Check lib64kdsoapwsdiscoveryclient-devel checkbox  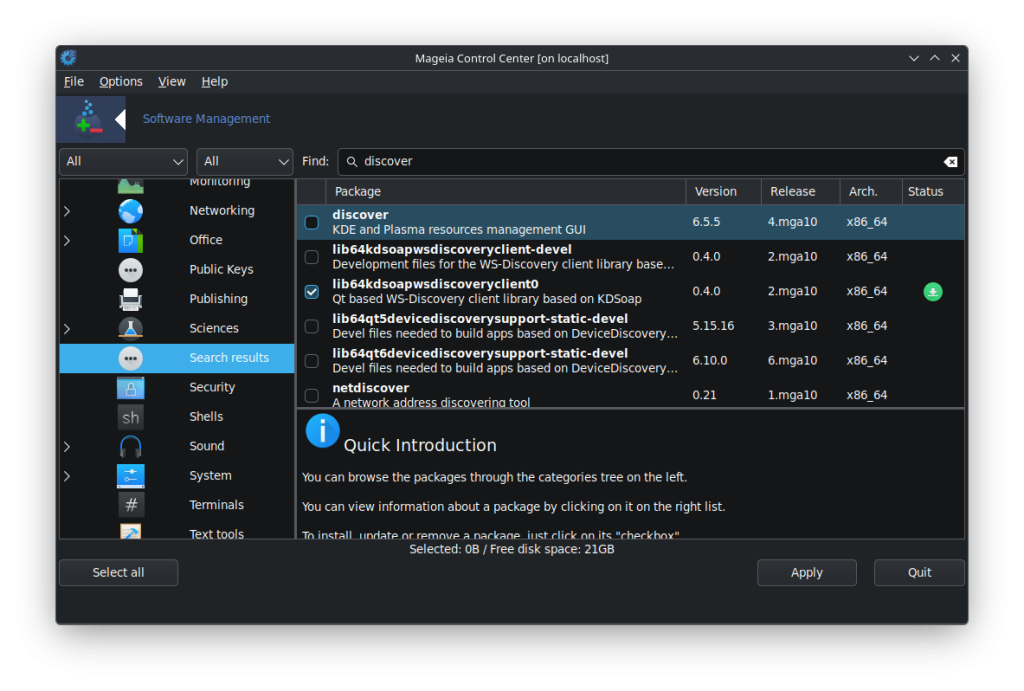point(312,257)
